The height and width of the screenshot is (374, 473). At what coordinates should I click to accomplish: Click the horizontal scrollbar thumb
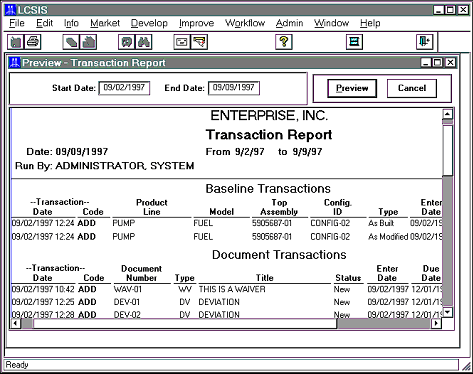click(x=185, y=323)
